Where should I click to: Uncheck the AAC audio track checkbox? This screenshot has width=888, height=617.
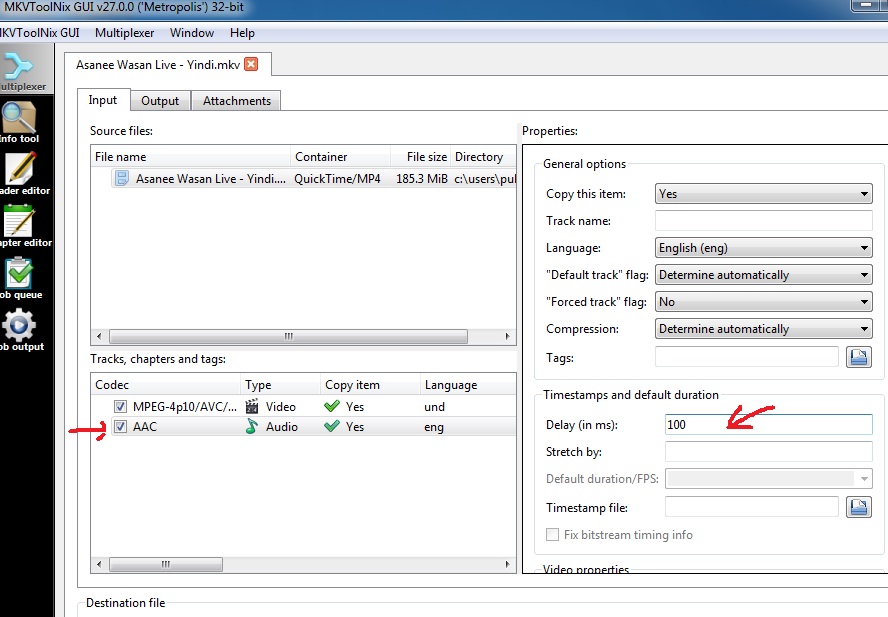pos(120,426)
